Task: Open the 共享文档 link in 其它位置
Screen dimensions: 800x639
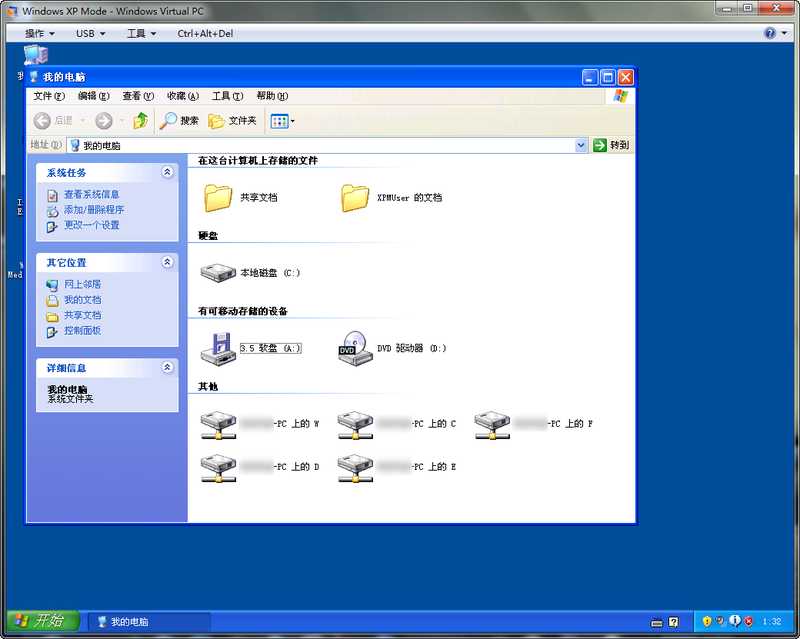Action: tap(82, 315)
